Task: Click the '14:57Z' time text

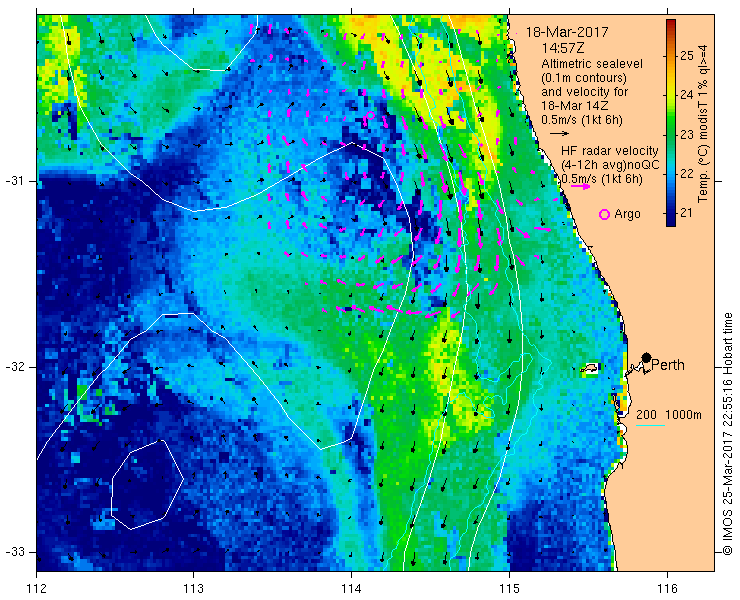Action: [x=562, y=48]
